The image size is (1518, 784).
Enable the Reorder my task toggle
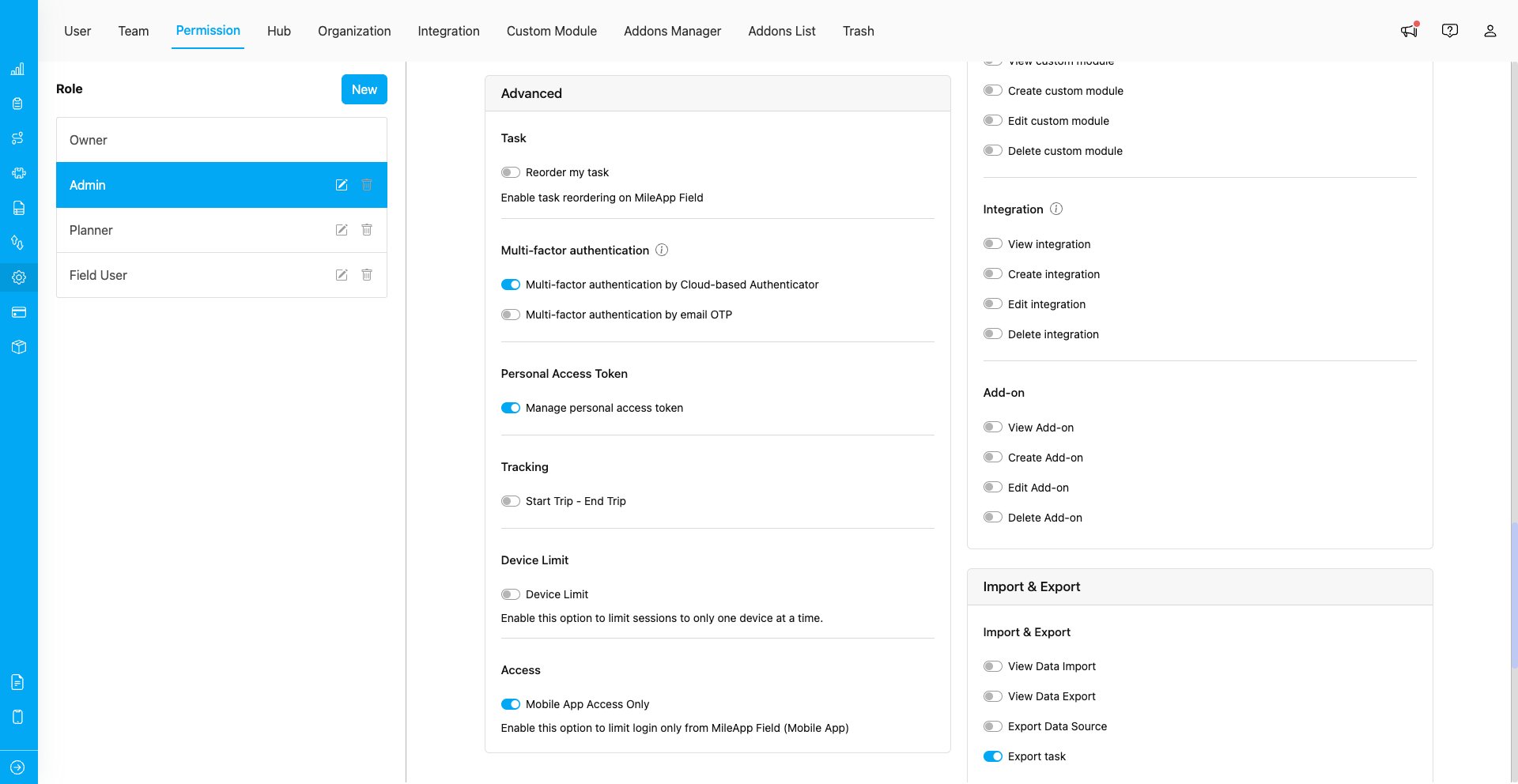[x=511, y=172]
